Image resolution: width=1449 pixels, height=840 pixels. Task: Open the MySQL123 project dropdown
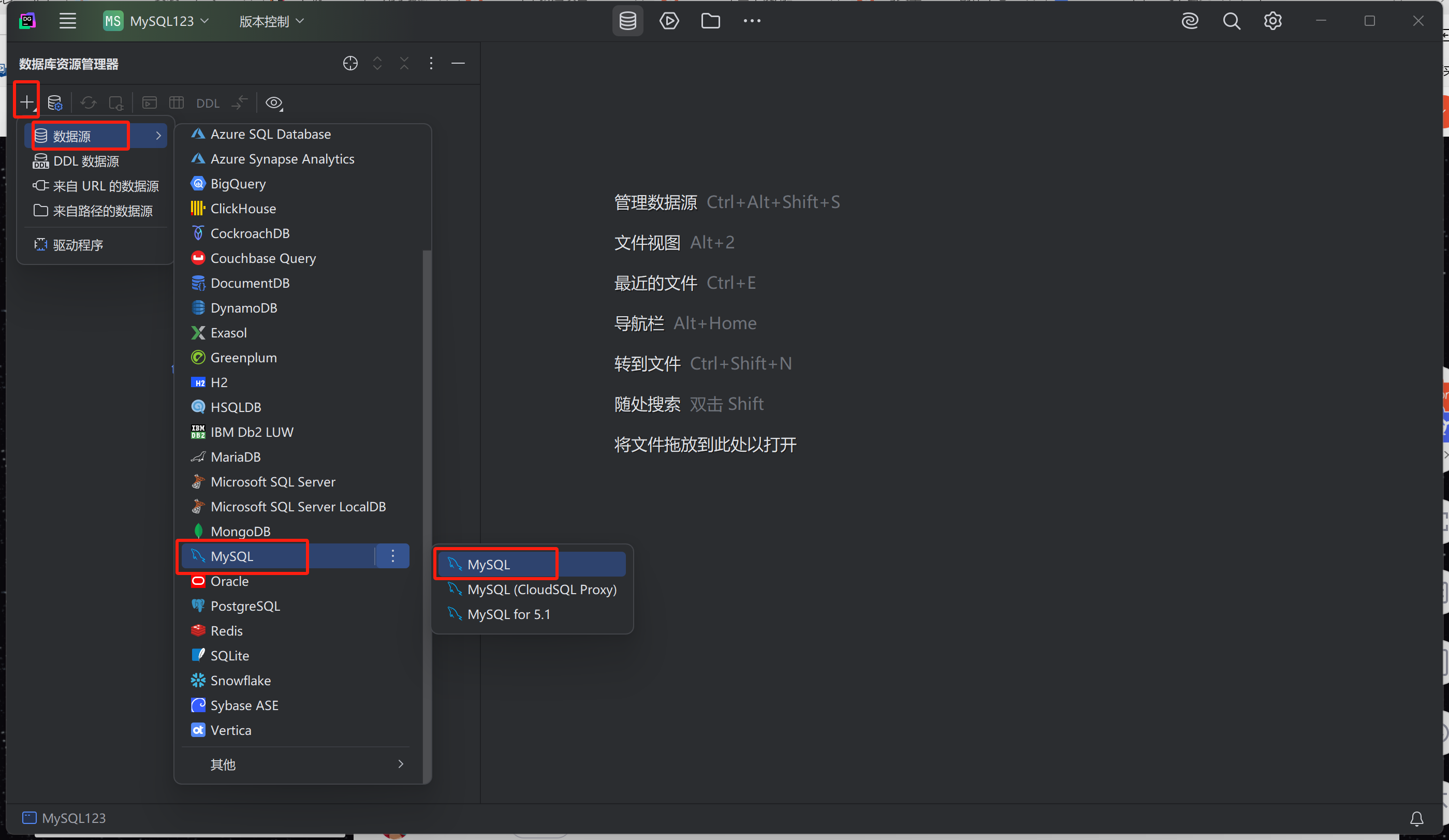156,21
